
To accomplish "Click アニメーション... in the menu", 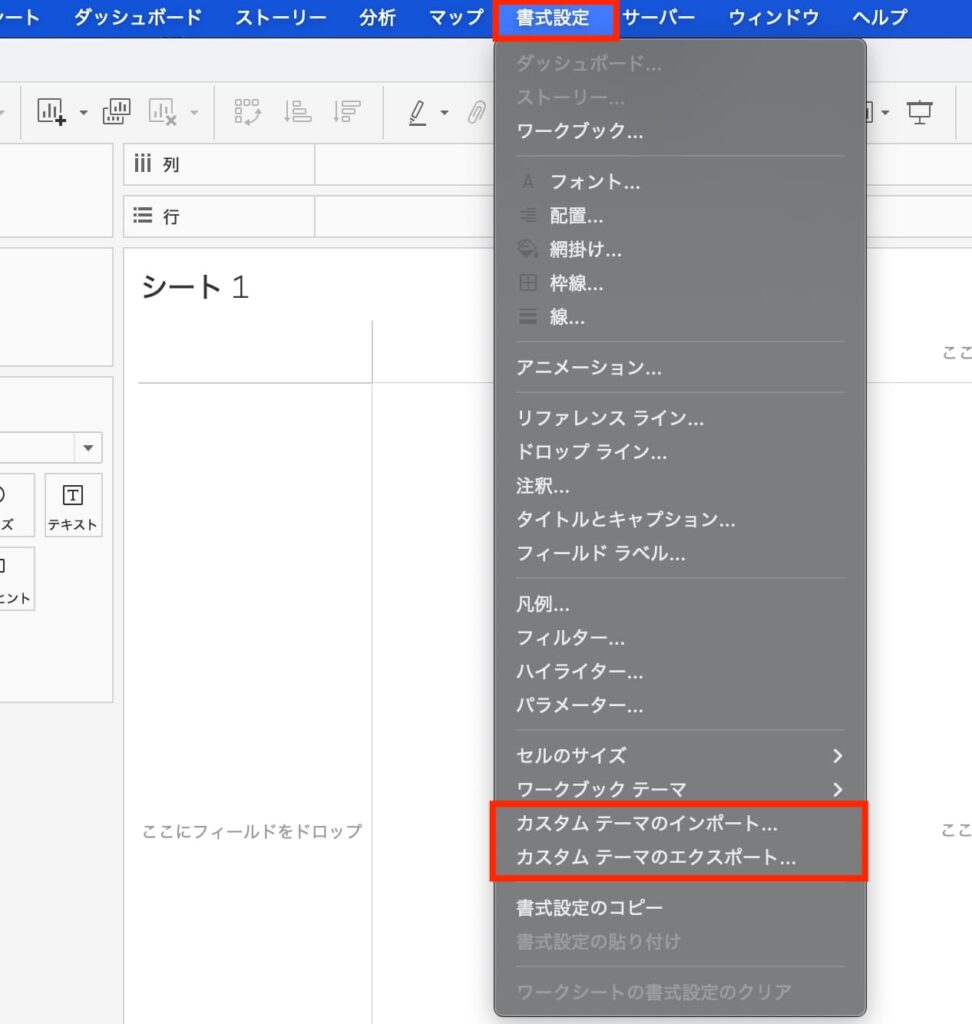I will coord(588,368).
